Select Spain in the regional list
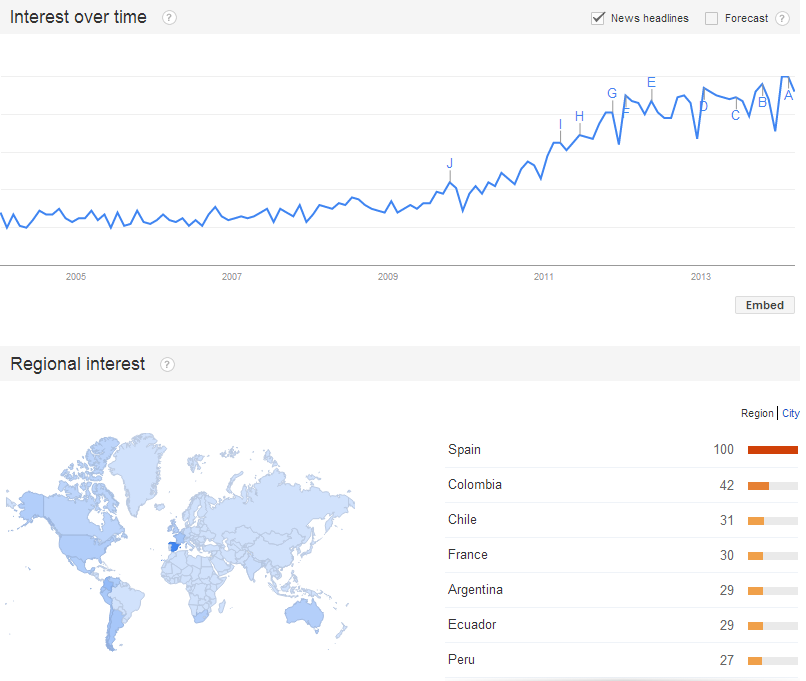The image size is (806, 681). [464, 450]
